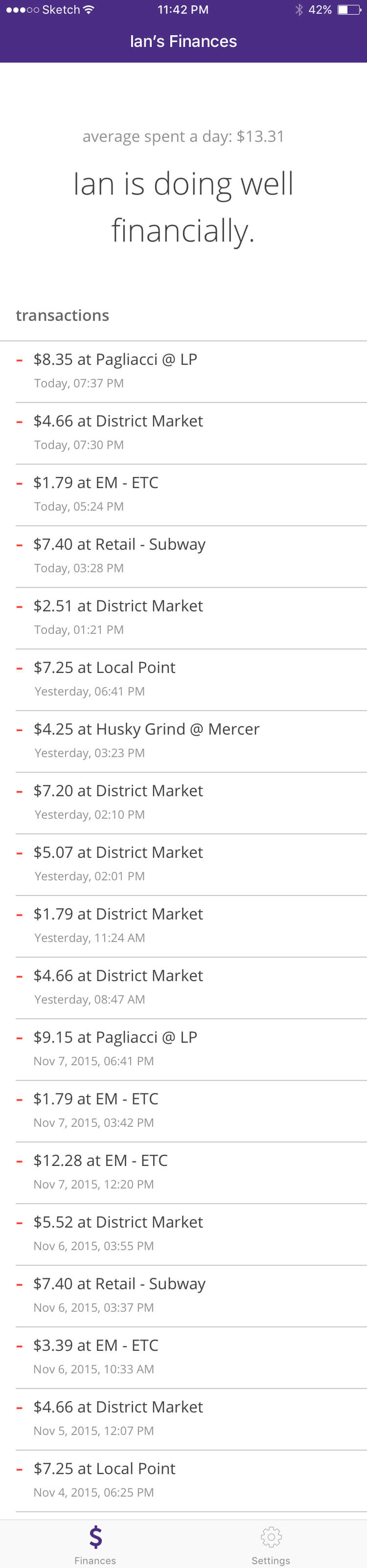Switch to the Settings tab label

tap(271, 1560)
